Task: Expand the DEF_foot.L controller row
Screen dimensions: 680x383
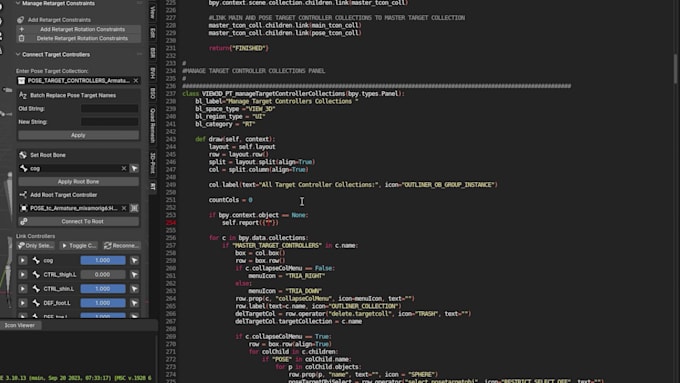Action: click(23, 303)
